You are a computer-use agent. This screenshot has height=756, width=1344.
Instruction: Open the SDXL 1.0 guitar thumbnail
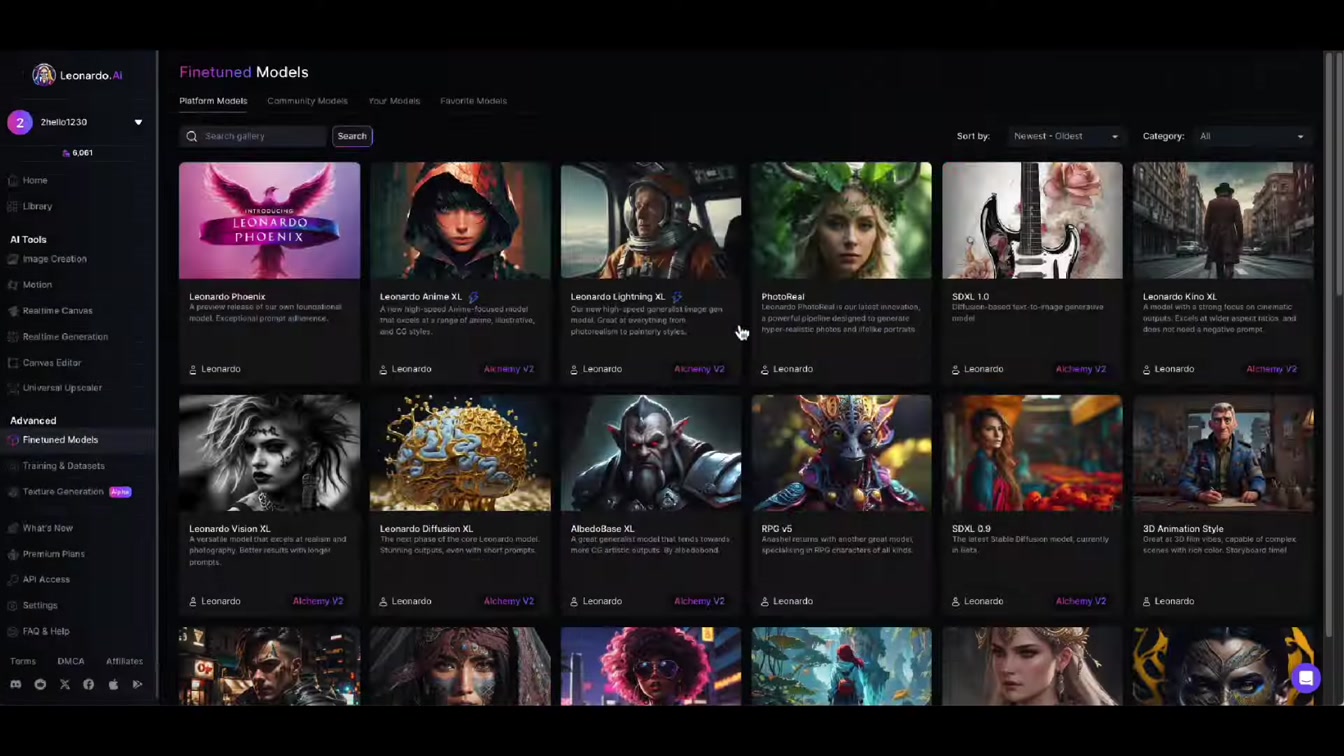[1032, 221]
